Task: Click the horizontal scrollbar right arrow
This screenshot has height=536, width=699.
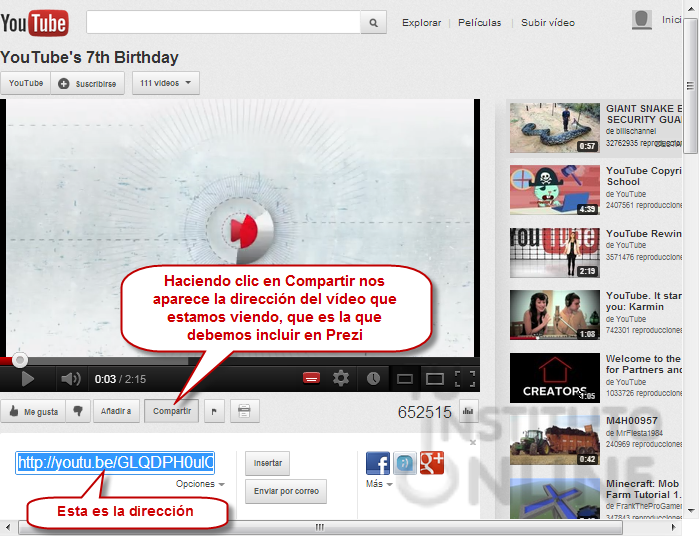Action: [x=674, y=527]
